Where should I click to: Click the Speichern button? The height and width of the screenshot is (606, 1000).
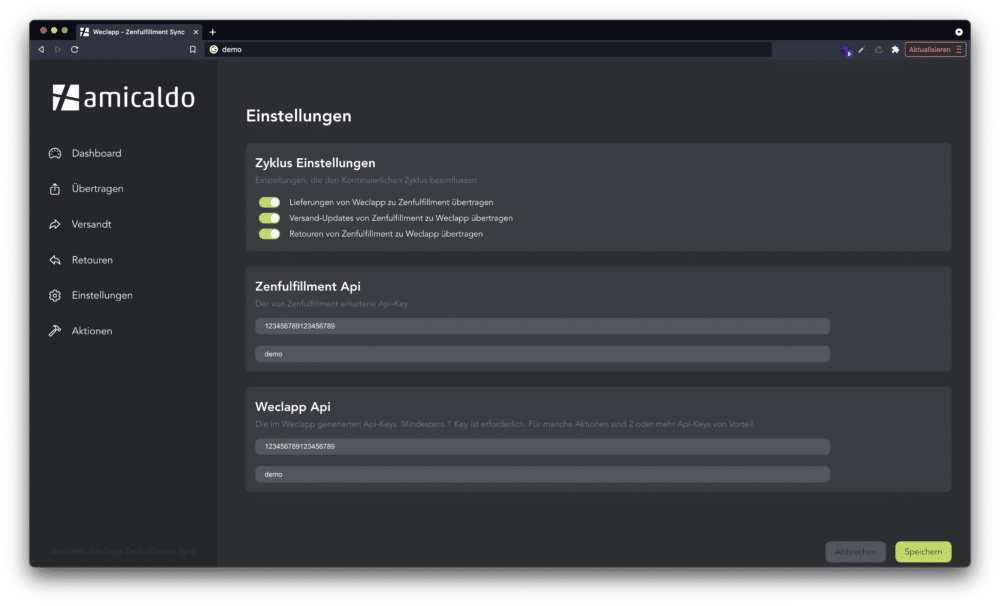tap(923, 552)
